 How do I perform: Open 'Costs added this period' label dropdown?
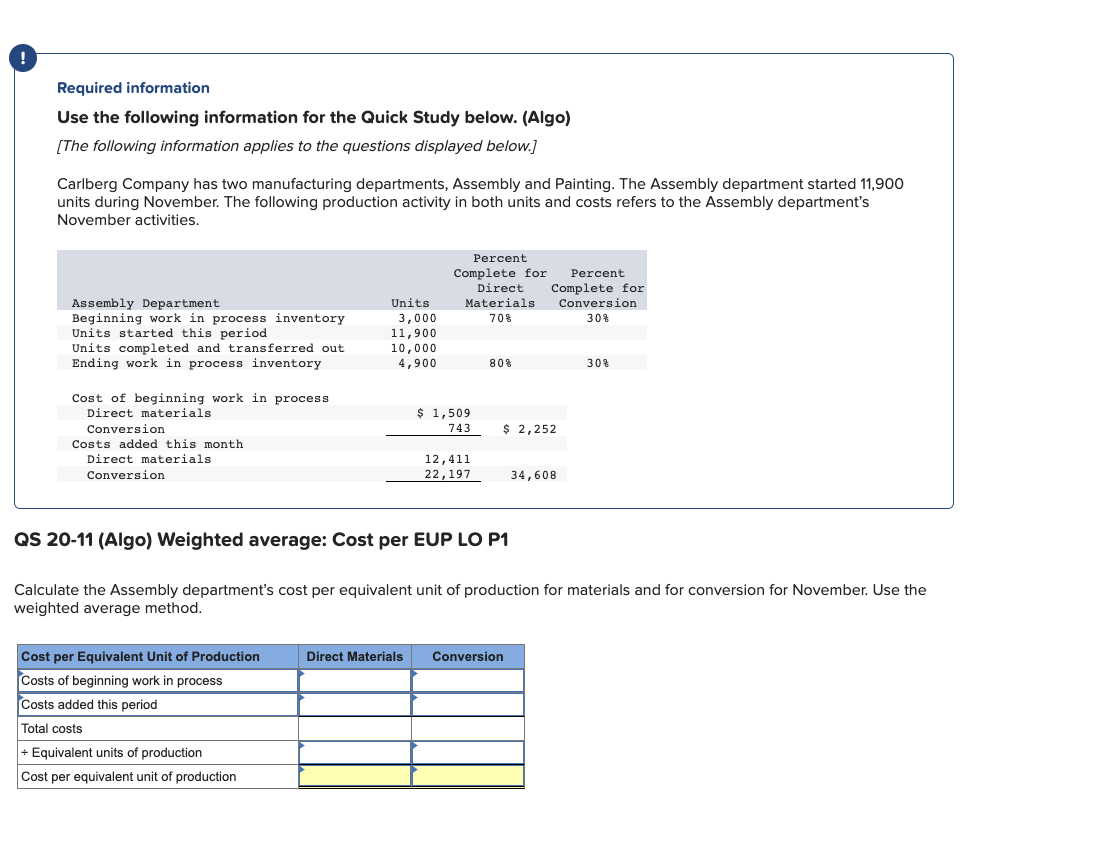158,705
